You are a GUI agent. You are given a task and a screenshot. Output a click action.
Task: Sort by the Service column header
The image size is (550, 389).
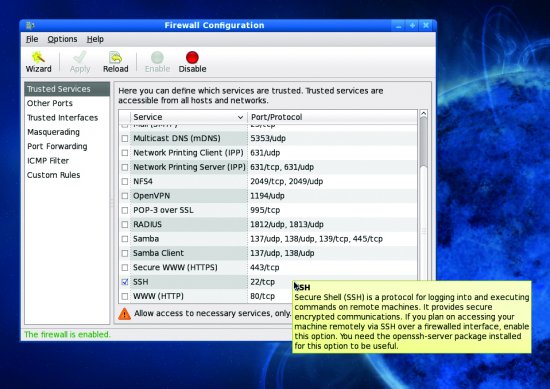coord(188,117)
